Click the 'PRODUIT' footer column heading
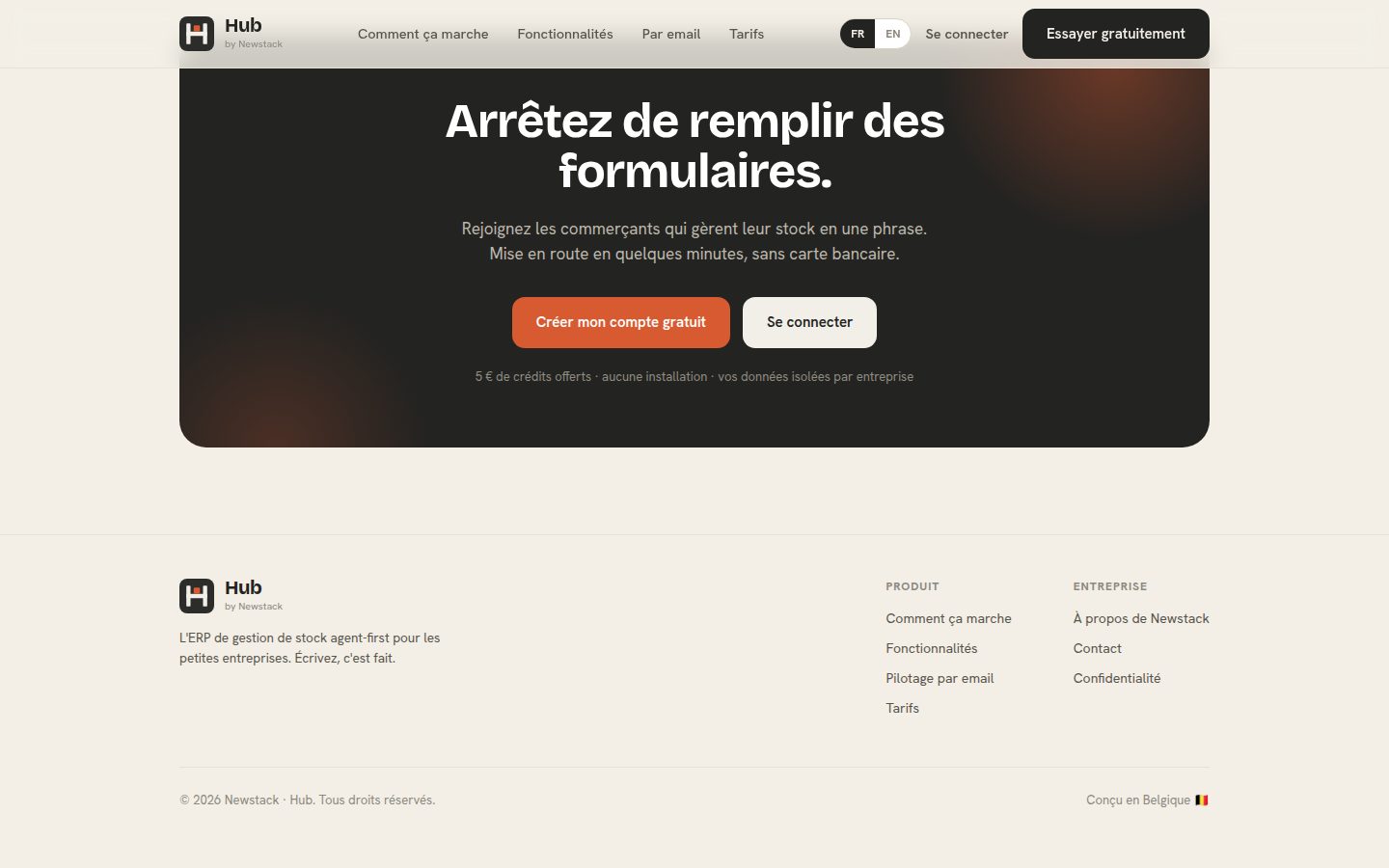1389x868 pixels. pyautogui.click(x=912, y=586)
